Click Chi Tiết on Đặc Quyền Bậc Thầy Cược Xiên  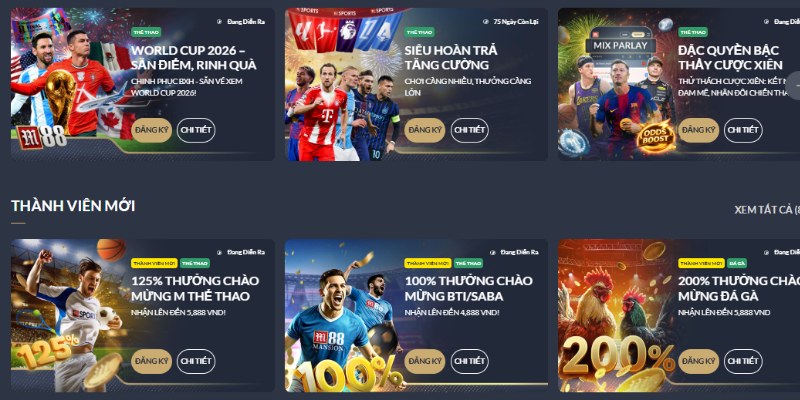[743, 130]
